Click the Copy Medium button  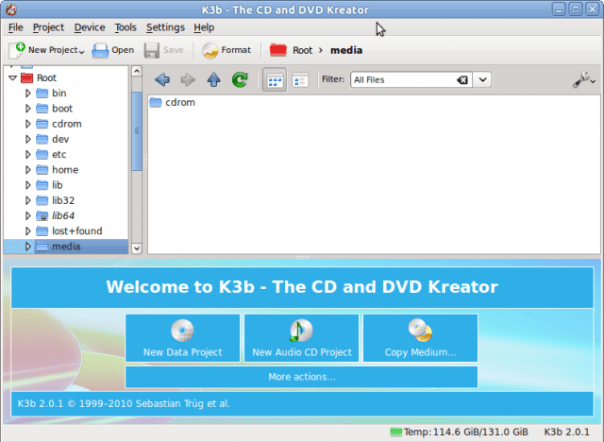point(420,338)
